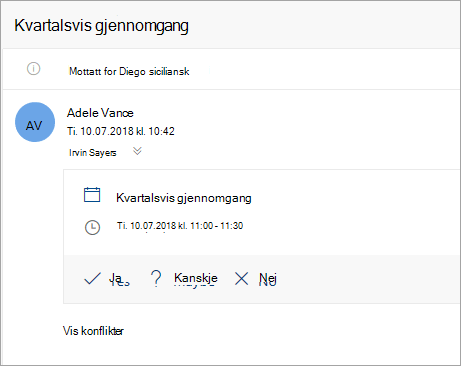
Task: Click the received timestamp 'Ti. 10.07.2018 kl. 10:42'
Action: pos(121,131)
